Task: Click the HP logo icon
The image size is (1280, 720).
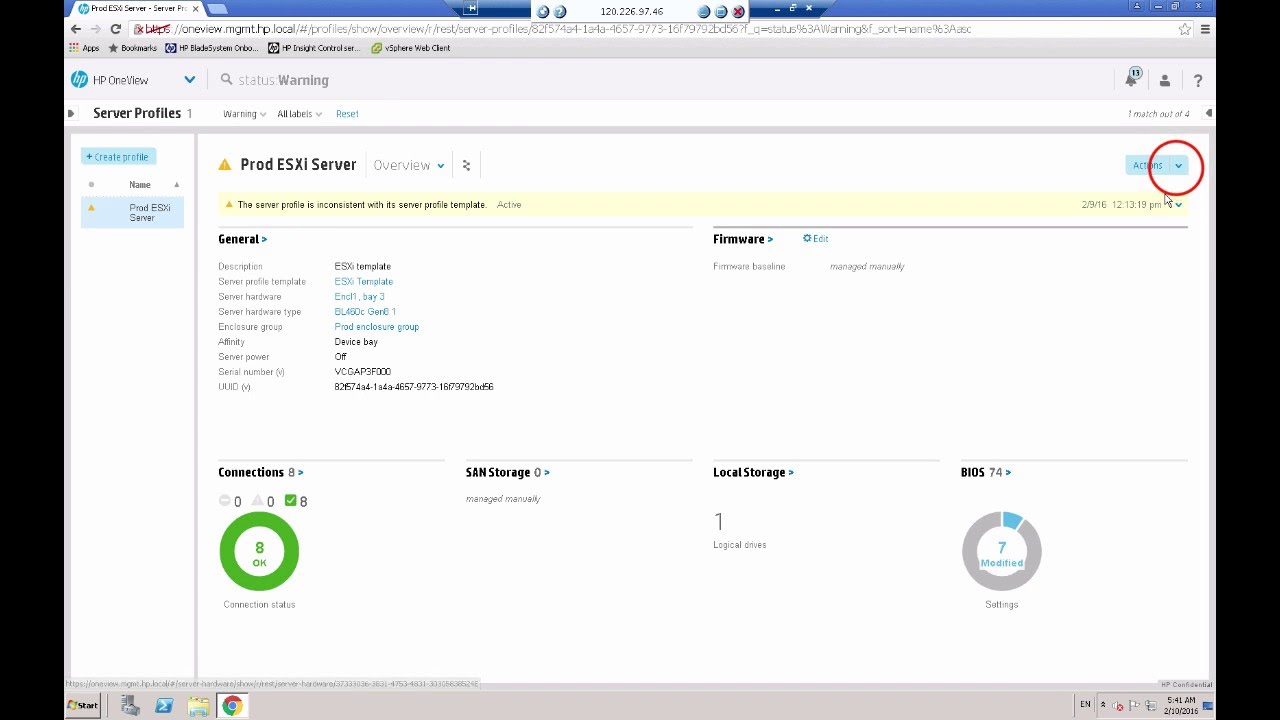Action: coord(79,80)
